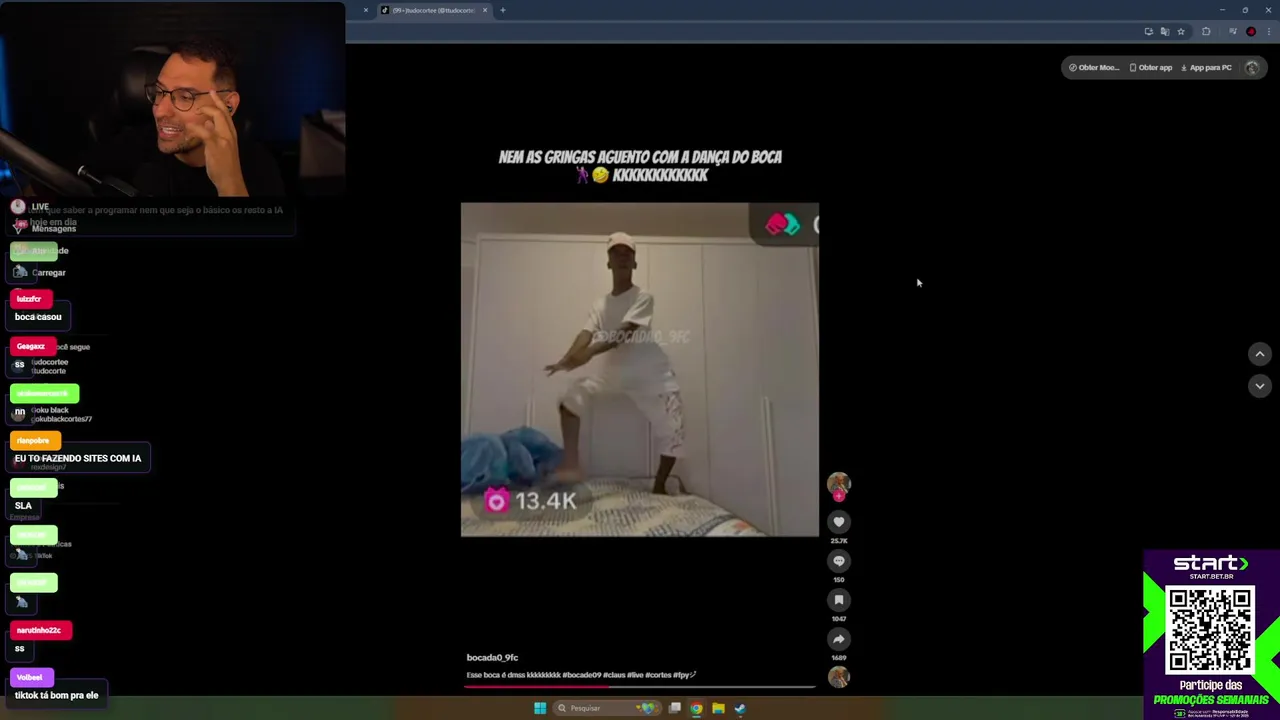The image size is (1280, 720).
Task: Click chat message 'tiktok tá bom pra ele'
Action: (56, 695)
